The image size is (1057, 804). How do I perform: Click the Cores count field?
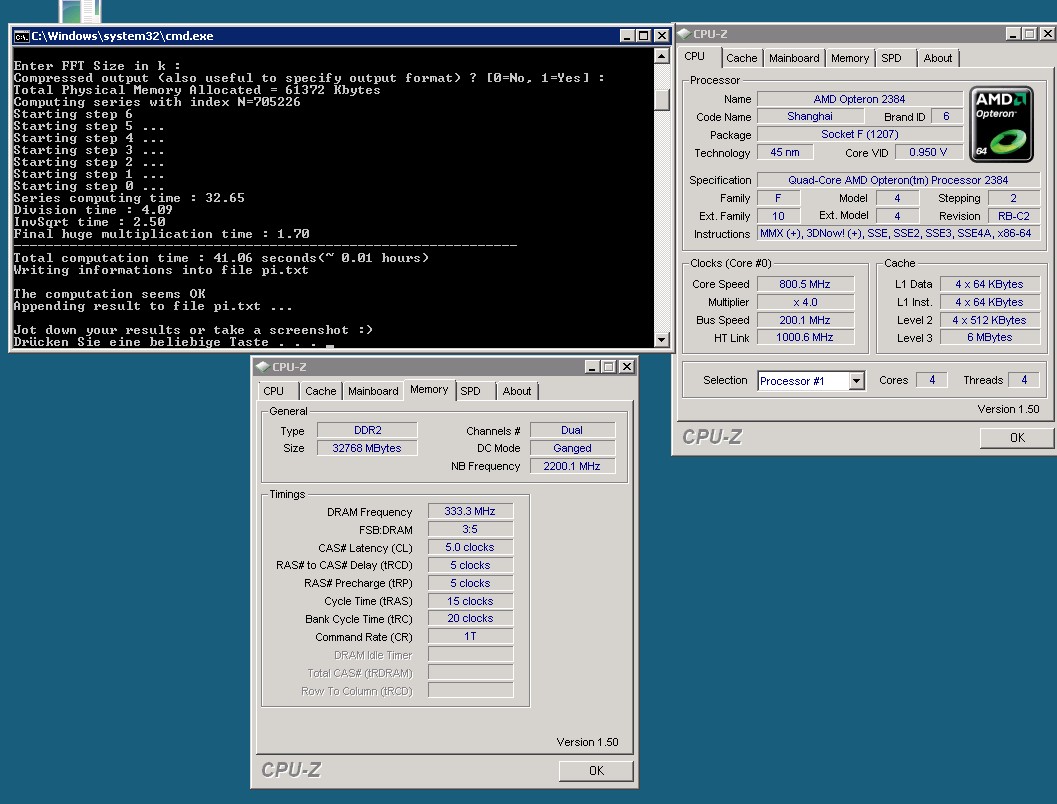pos(932,380)
